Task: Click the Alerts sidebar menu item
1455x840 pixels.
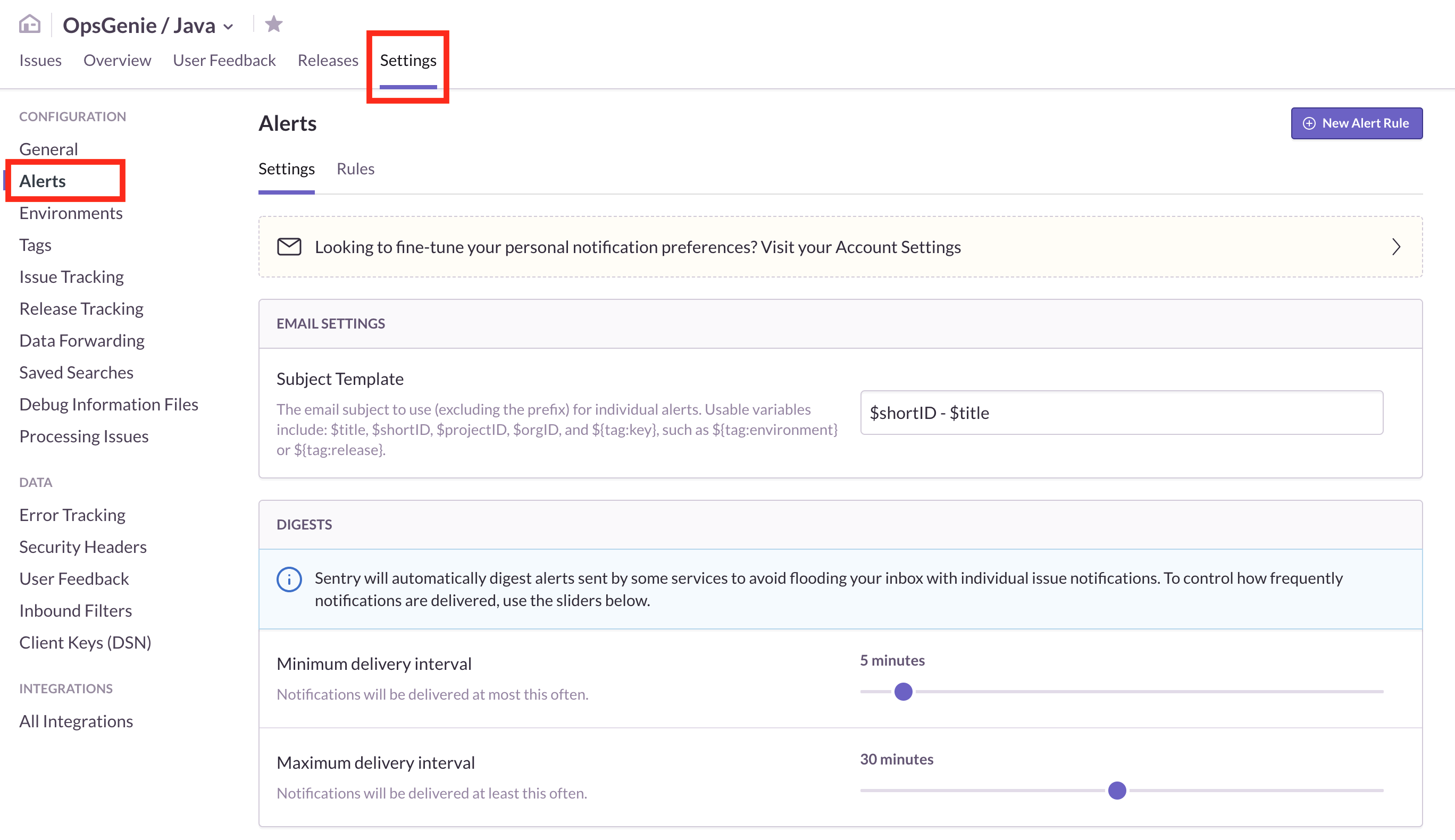Action: 42,180
